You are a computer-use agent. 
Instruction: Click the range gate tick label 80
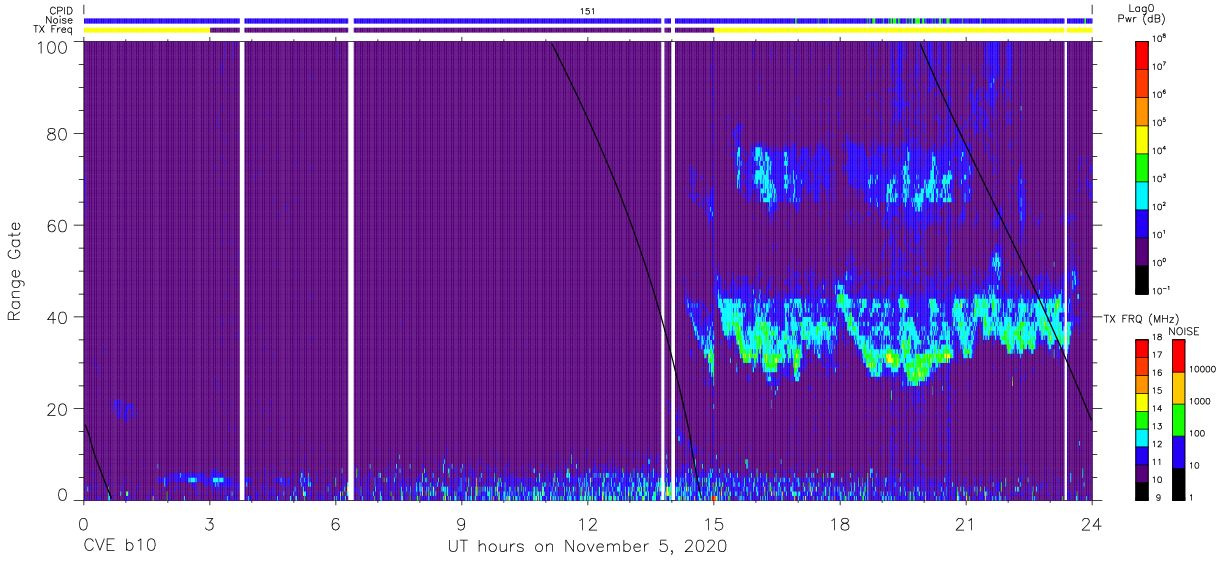coord(57,134)
